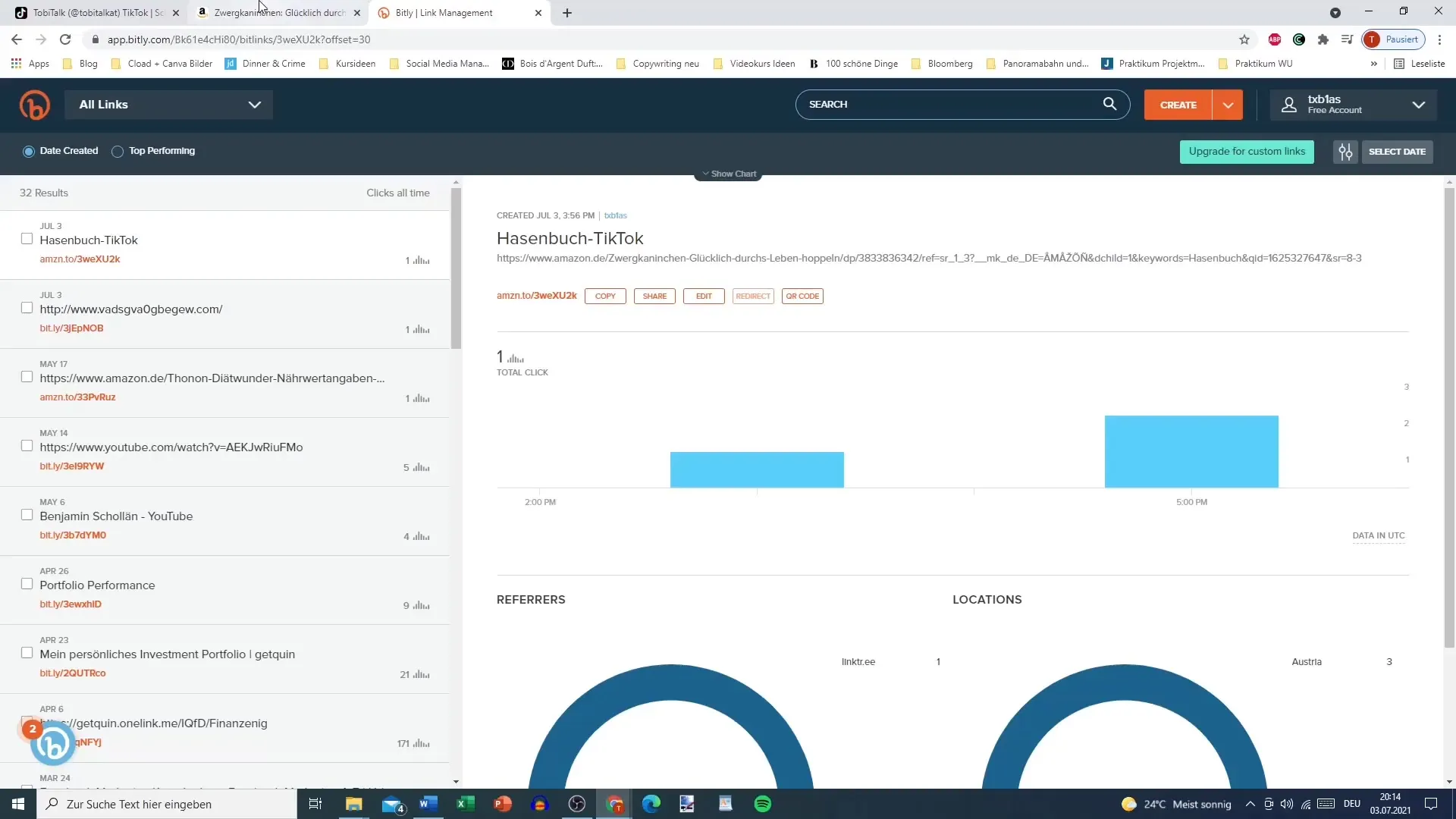Open the Chrome tab search arrow
1456x819 pixels.
1335,13
